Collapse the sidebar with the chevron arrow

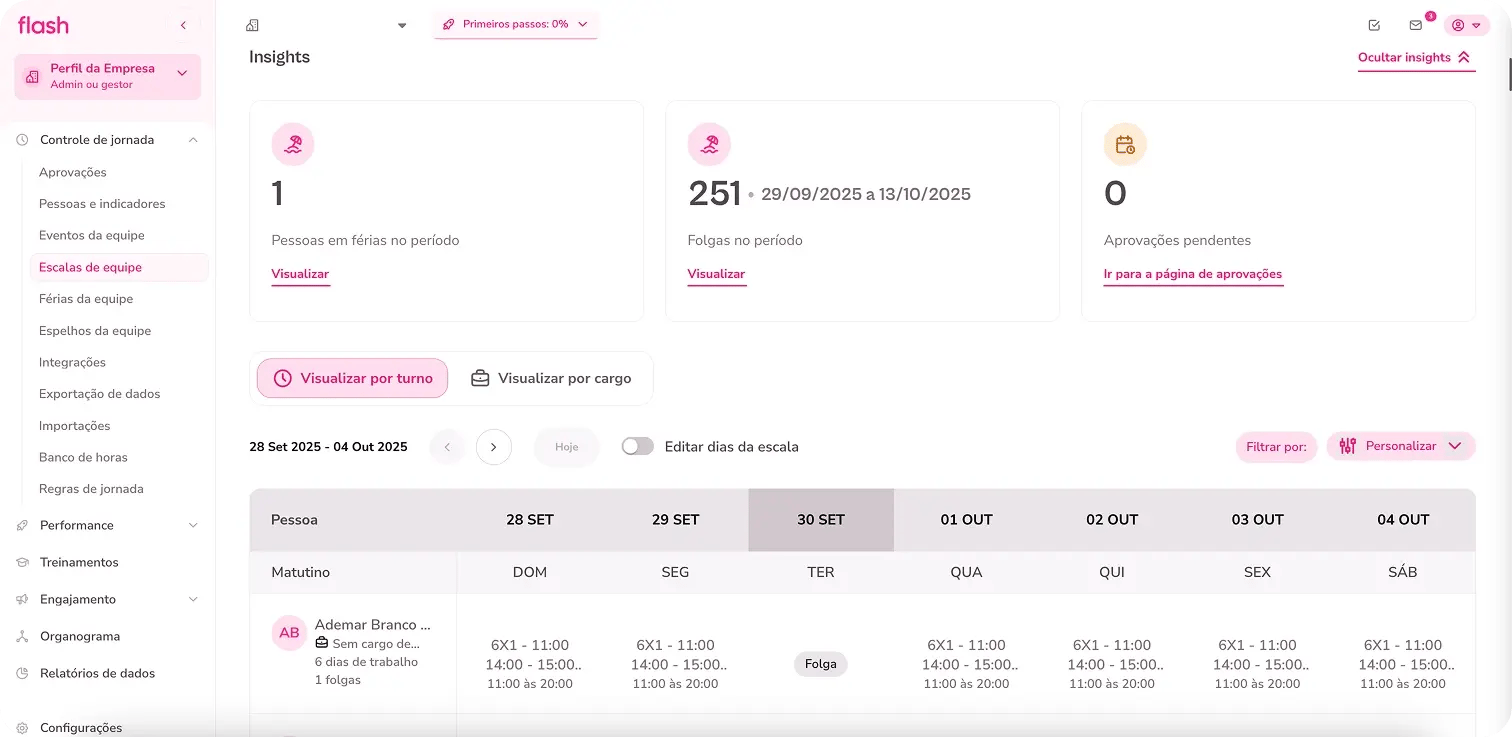[x=183, y=25]
